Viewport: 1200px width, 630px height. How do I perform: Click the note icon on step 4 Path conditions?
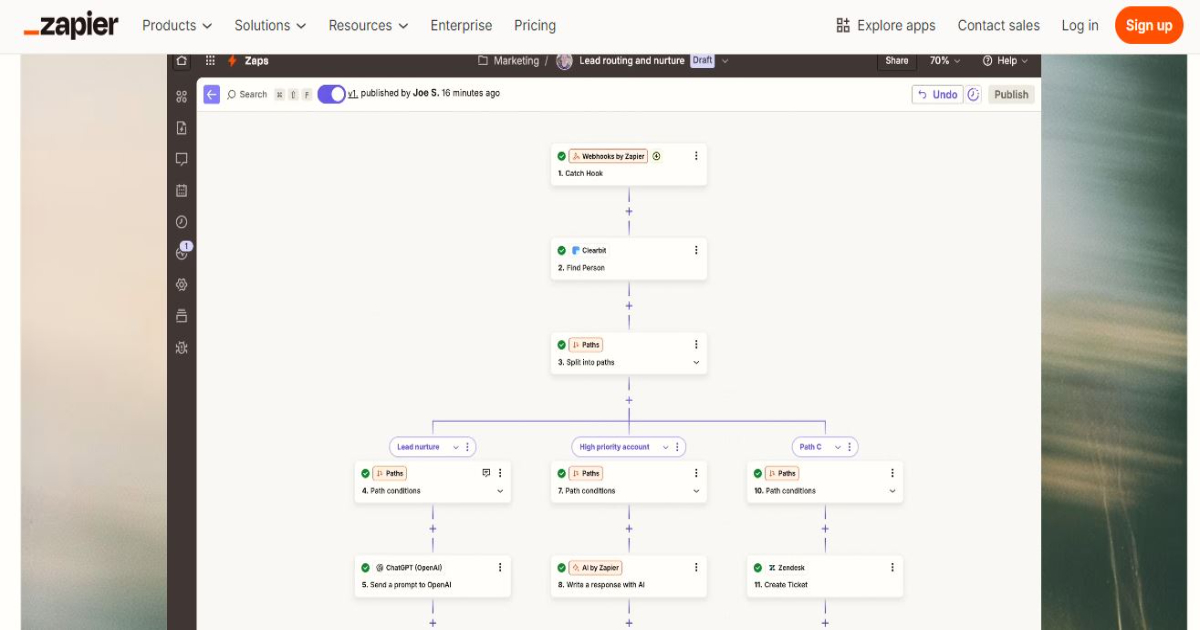pos(486,473)
